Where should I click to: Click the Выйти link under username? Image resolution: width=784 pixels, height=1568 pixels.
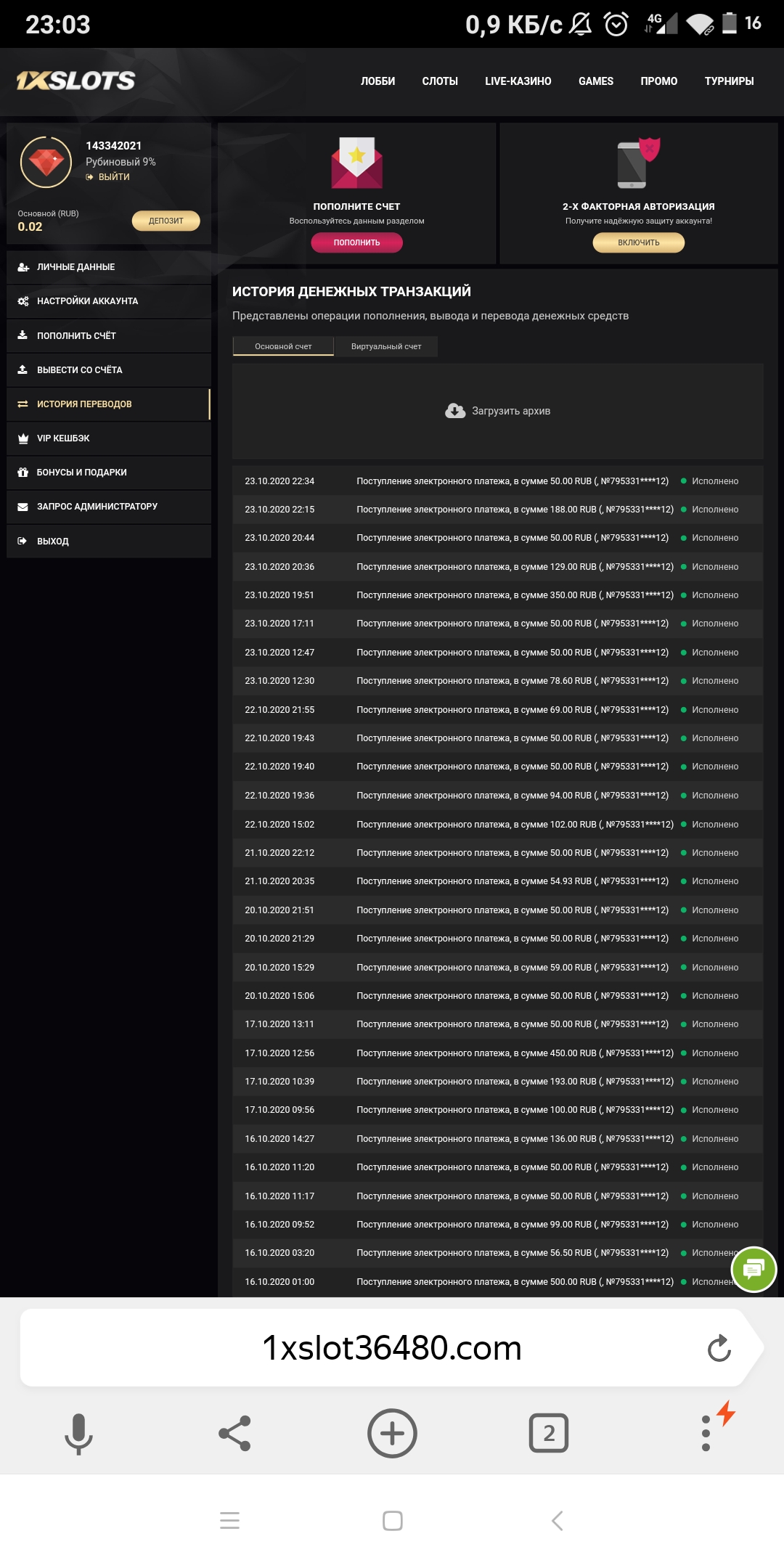(107, 177)
